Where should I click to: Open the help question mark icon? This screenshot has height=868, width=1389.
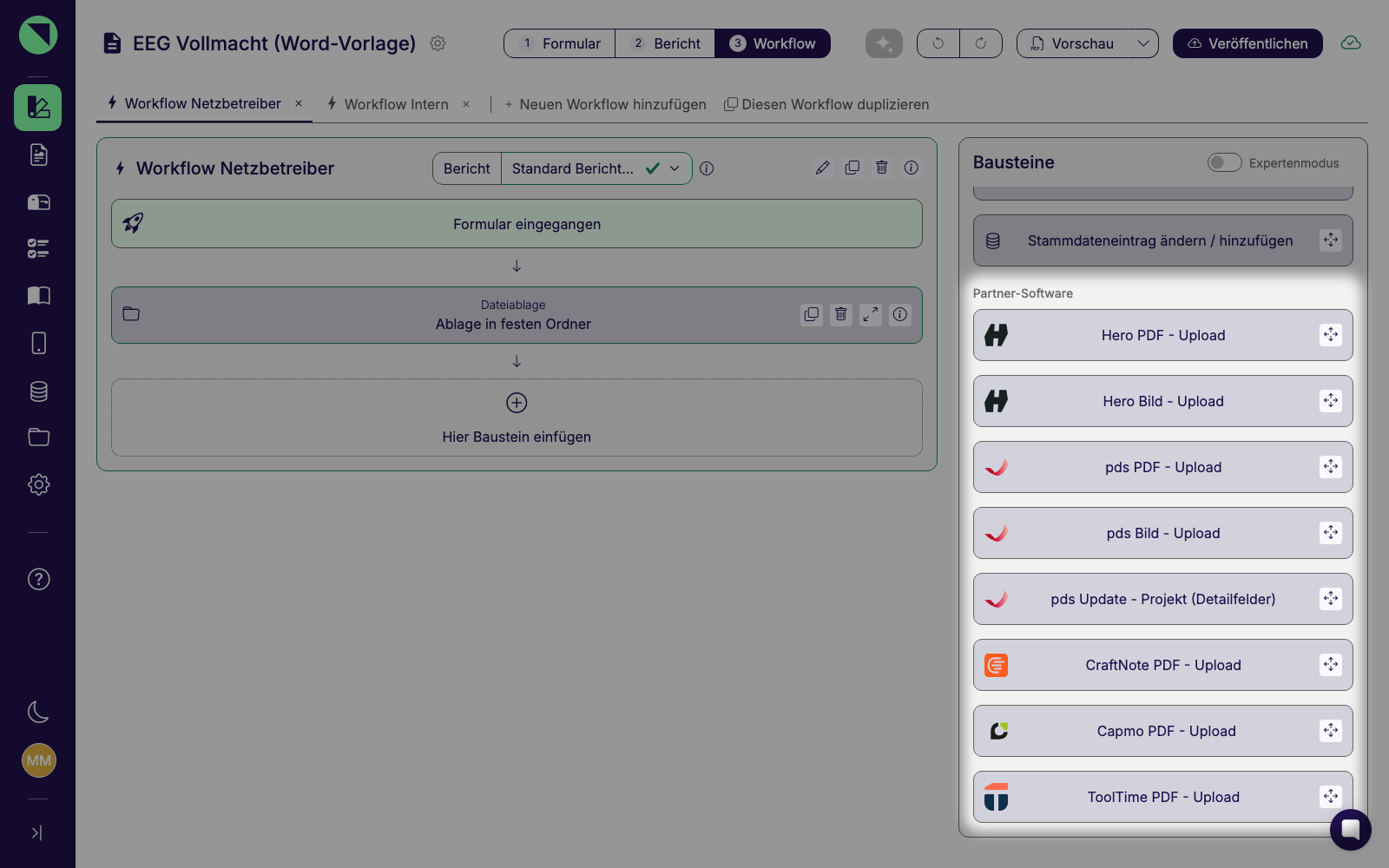(x=38, y=579)
